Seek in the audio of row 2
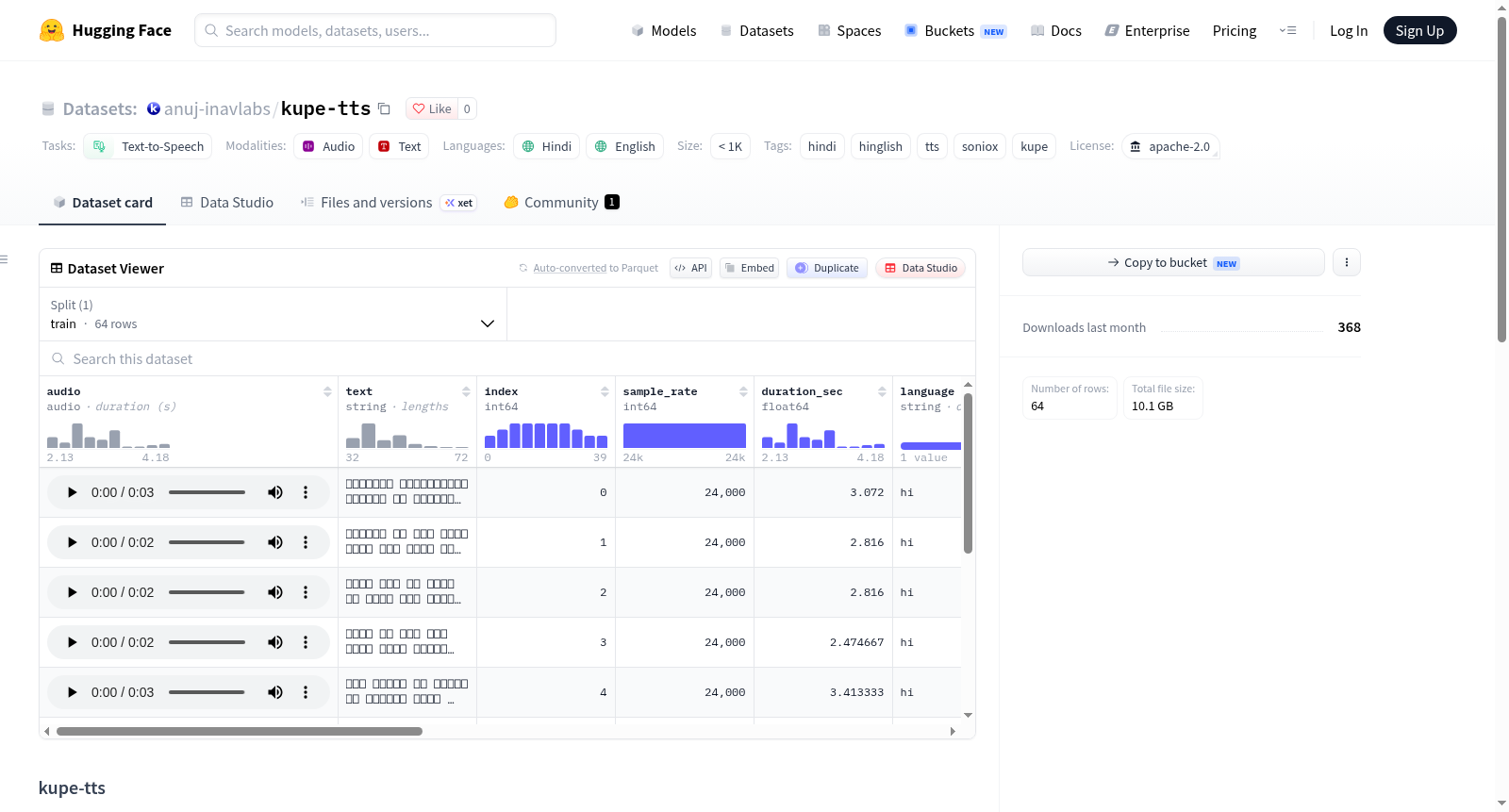The width and height of the screenshot is (1509, 812). pyautogui.click(x=207, y=592)
